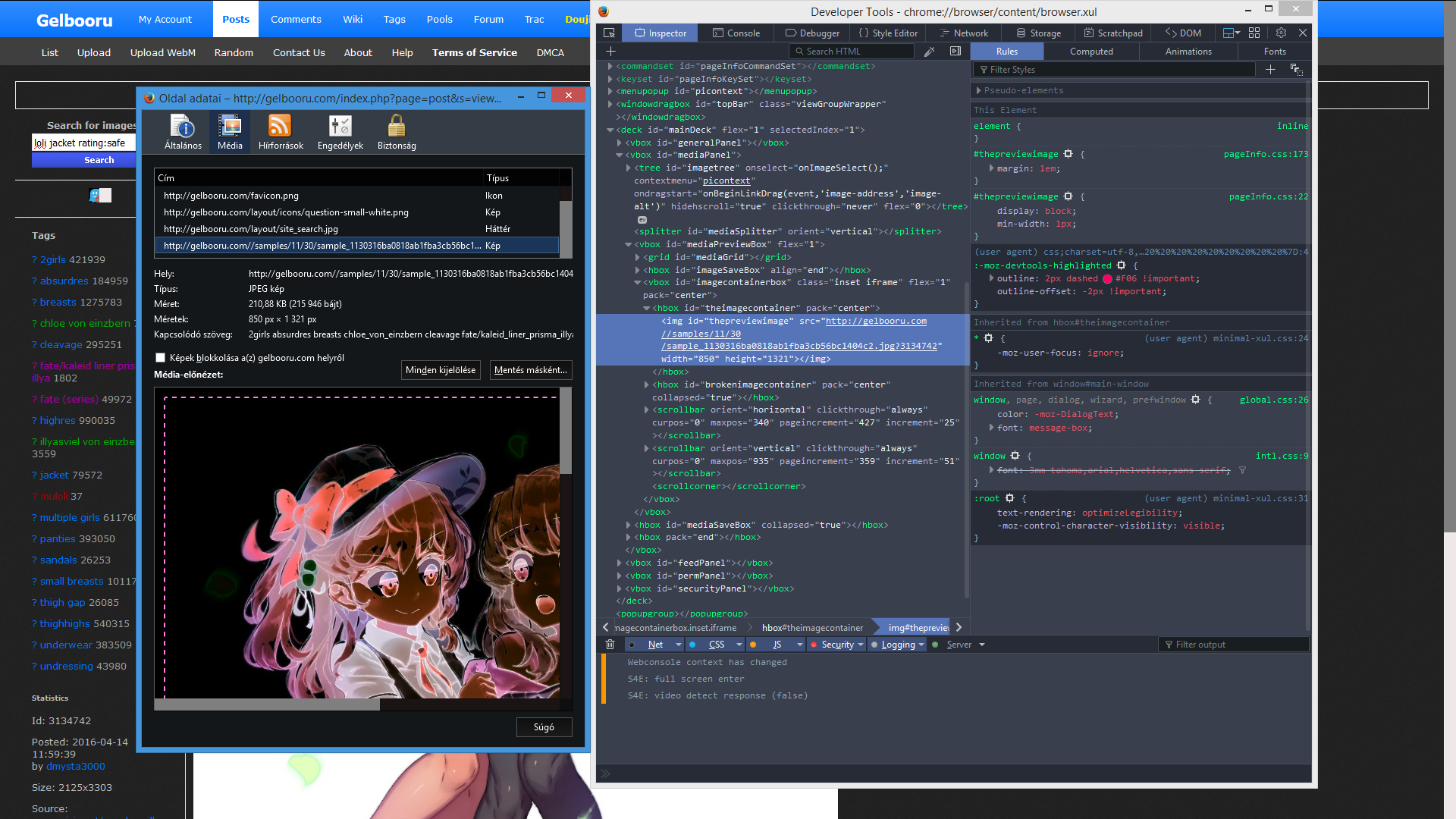Viewport: 1456px width, 819px height.
Task: Switch to the Fonts sidebar tab
Action: (x=1275, y=52)
